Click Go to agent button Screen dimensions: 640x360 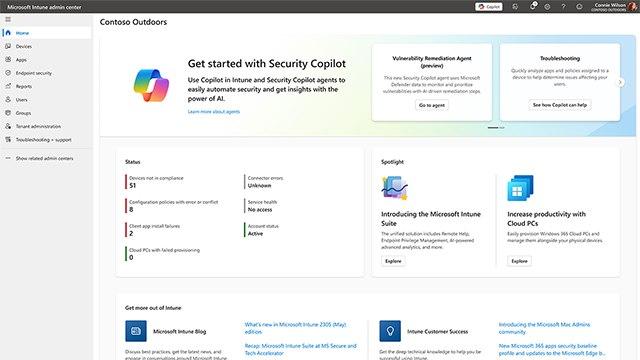[432, 105]
